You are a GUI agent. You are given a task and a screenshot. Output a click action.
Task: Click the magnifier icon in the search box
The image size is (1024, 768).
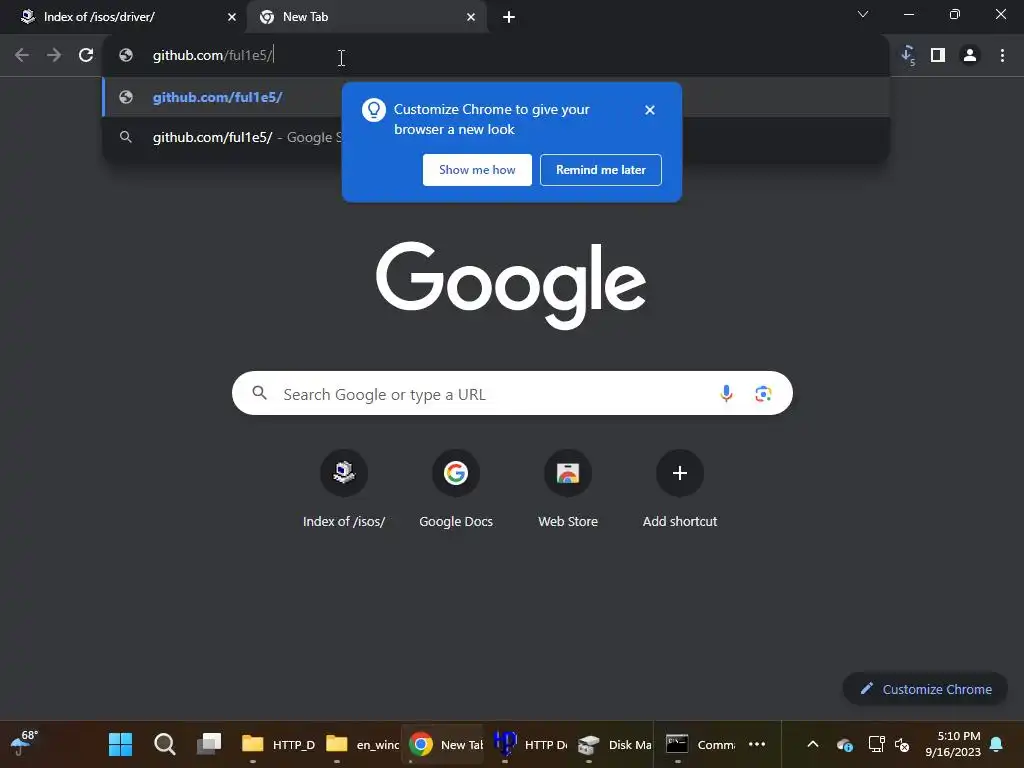coord(259,392)
